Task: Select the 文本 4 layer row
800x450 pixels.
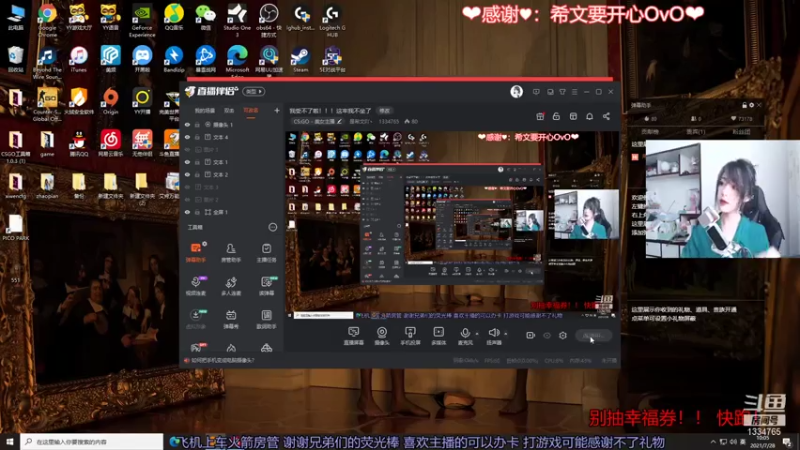Action: coord(231,137)
